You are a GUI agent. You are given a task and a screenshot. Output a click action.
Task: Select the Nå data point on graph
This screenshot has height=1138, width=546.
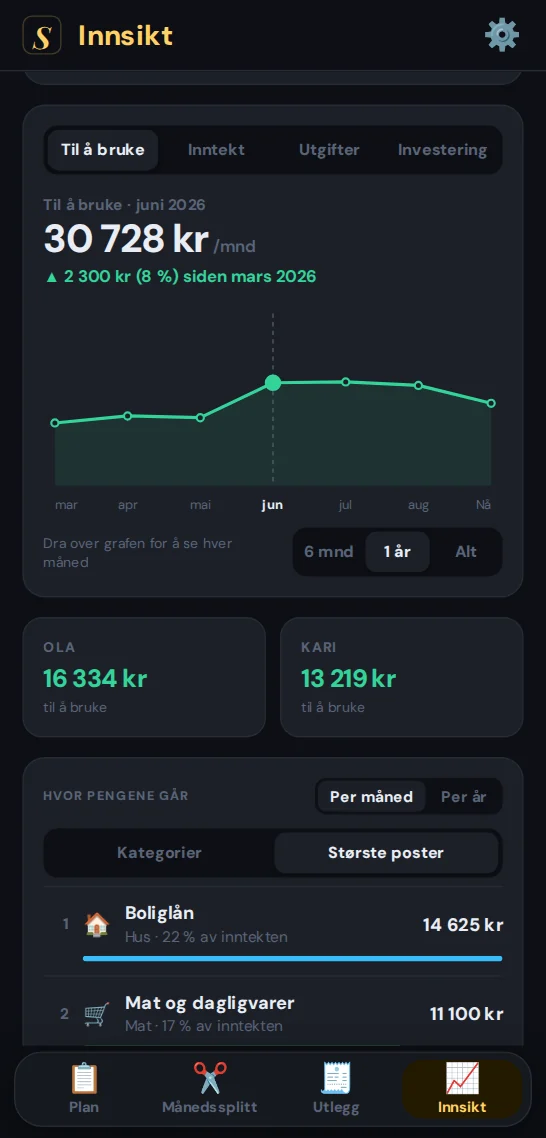coord(492,403)
